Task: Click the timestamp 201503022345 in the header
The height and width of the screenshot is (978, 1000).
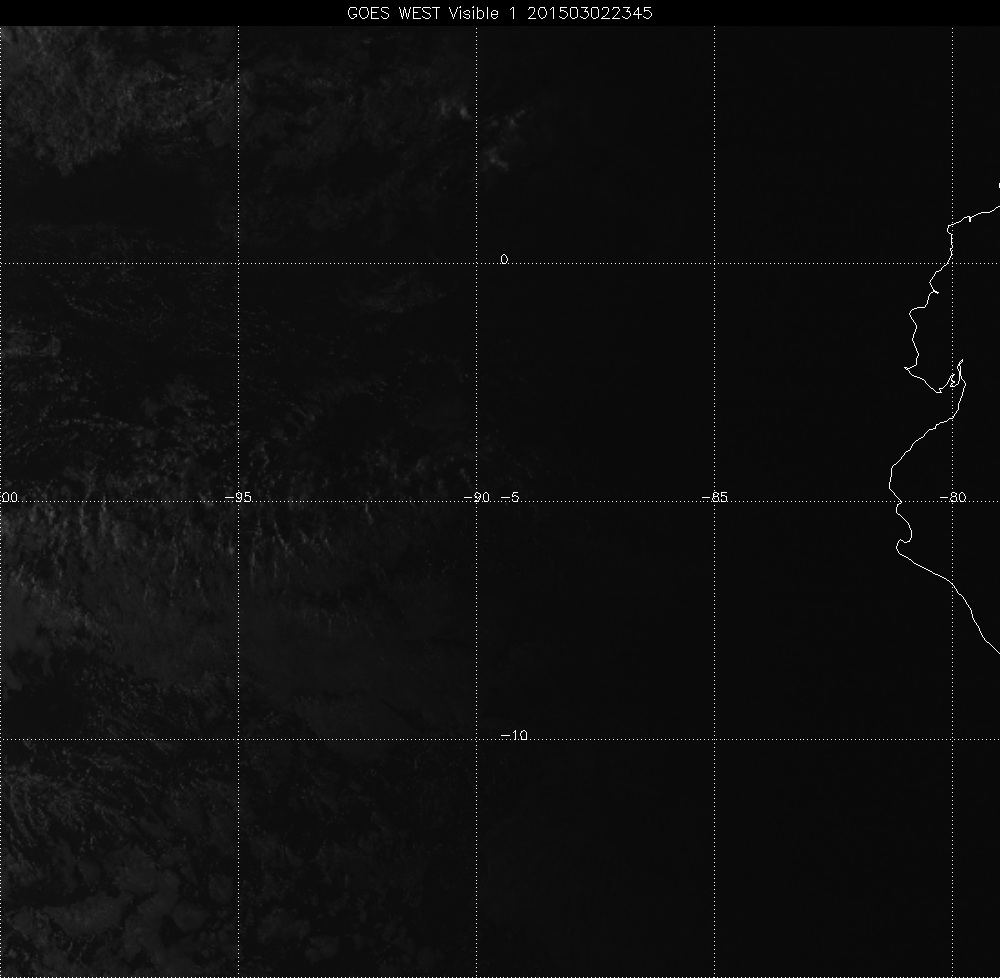Action: 591,13
